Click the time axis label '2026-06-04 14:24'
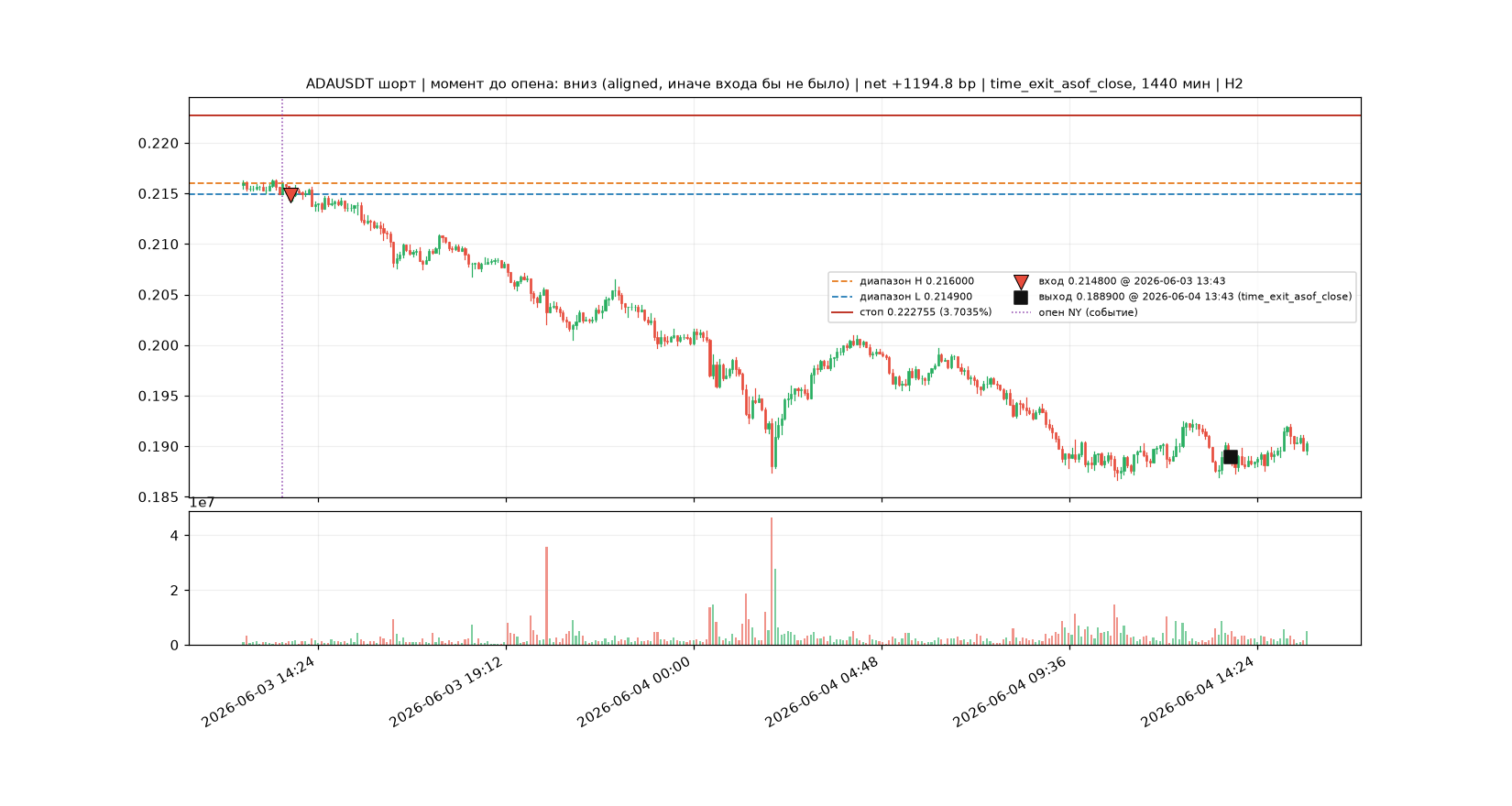The image size is (1512, 806). point(1199,692)
